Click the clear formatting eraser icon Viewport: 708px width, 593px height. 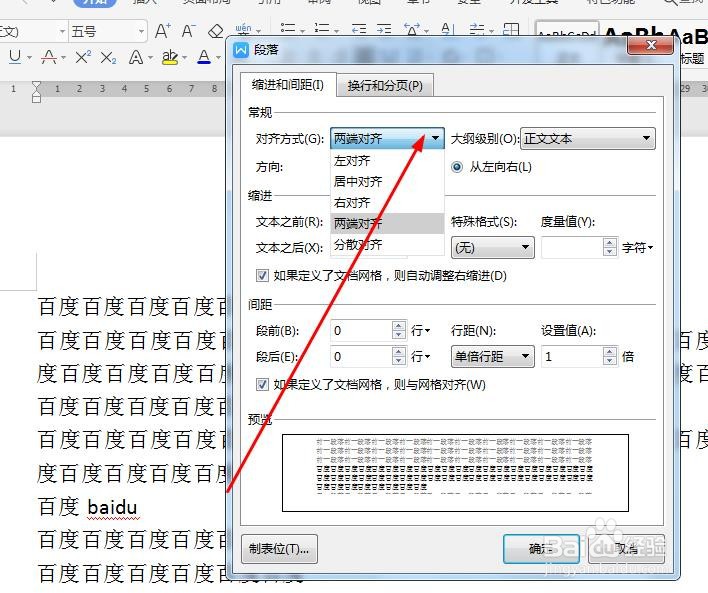click(x=215, y=31)
